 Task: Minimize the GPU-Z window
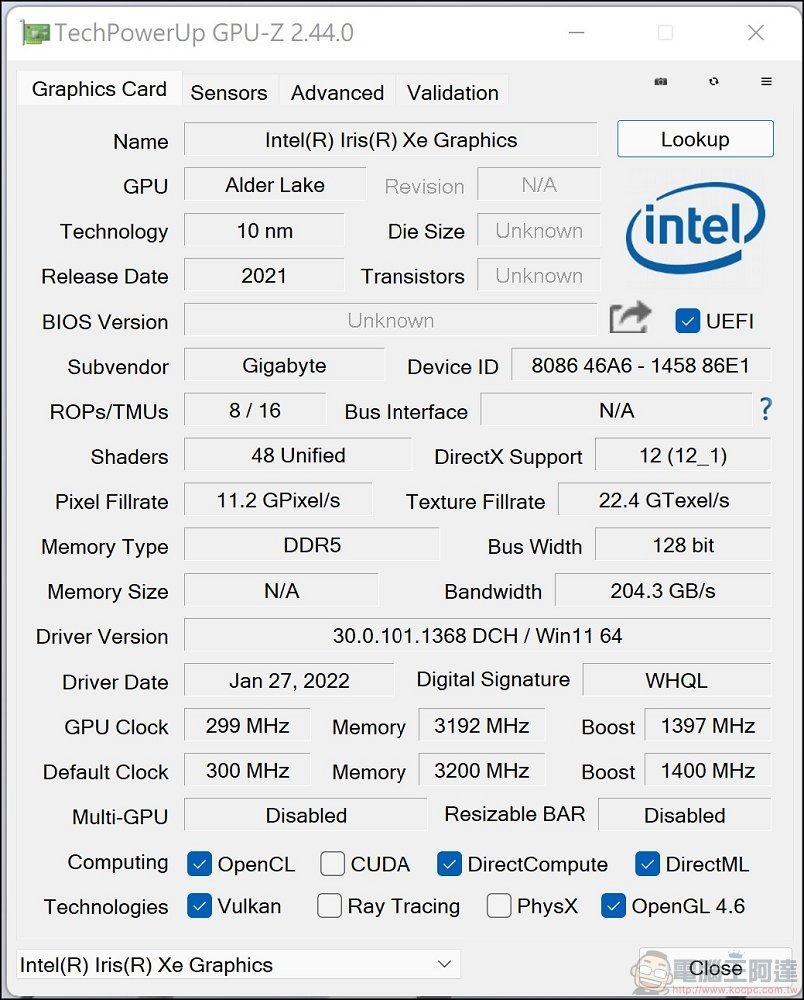[576, 33]
